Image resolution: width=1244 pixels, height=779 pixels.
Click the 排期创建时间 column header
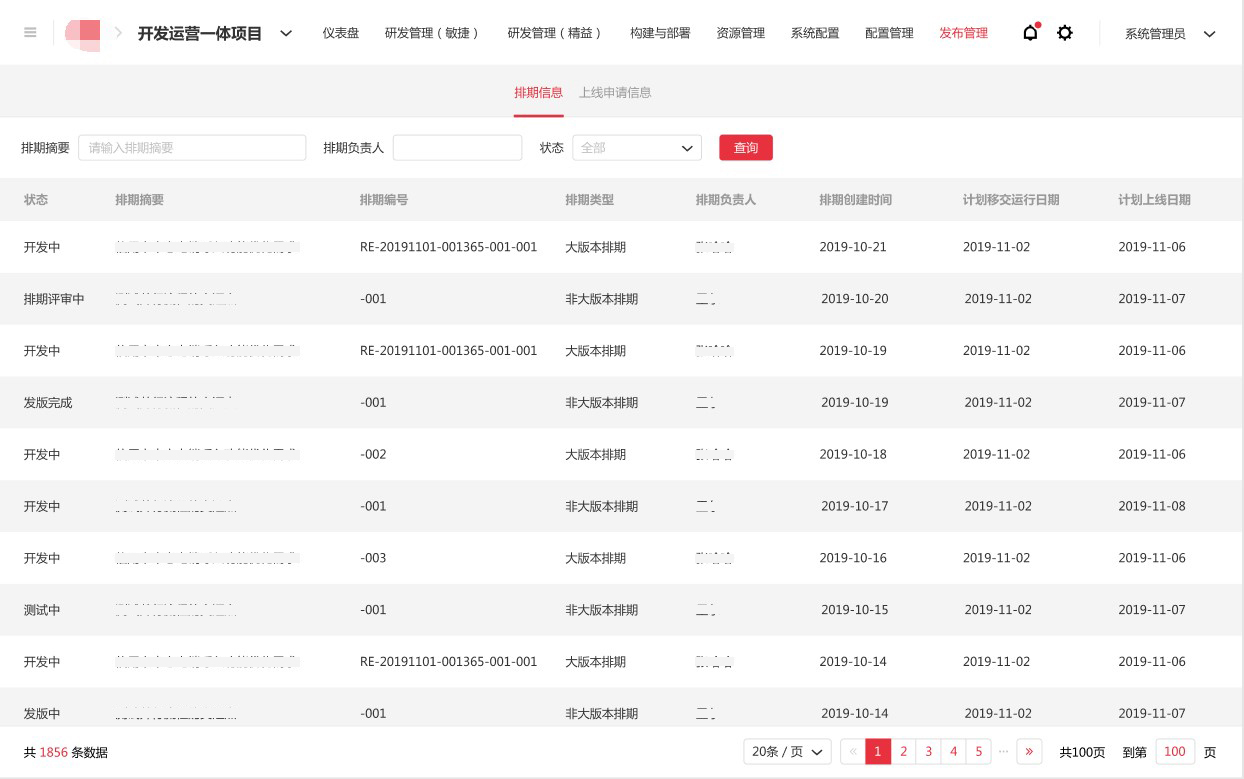[854, 200]
